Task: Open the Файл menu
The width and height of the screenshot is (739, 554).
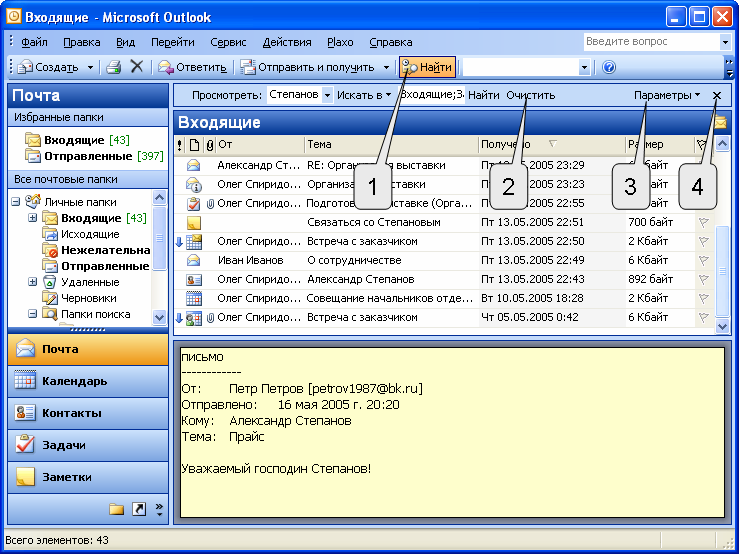Action: 34,42
